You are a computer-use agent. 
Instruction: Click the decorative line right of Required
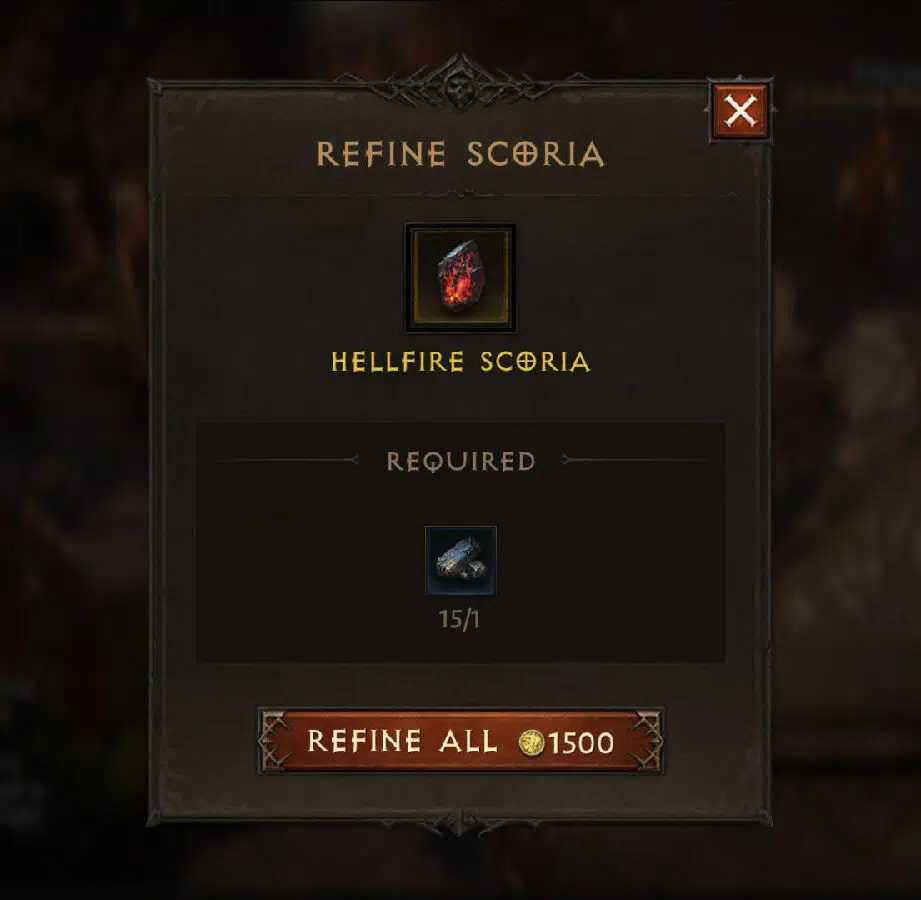(x=633, y=460)
